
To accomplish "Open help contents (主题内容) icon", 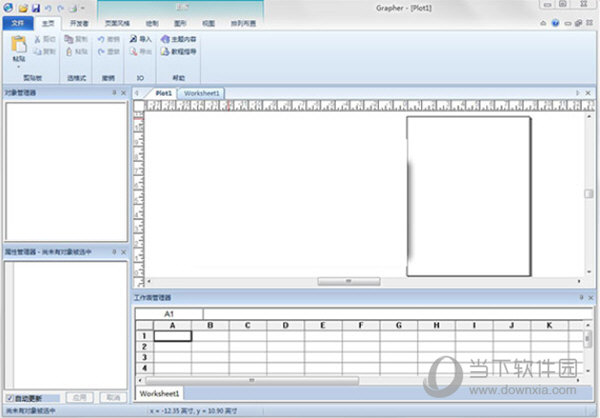I will click(165, 39).
